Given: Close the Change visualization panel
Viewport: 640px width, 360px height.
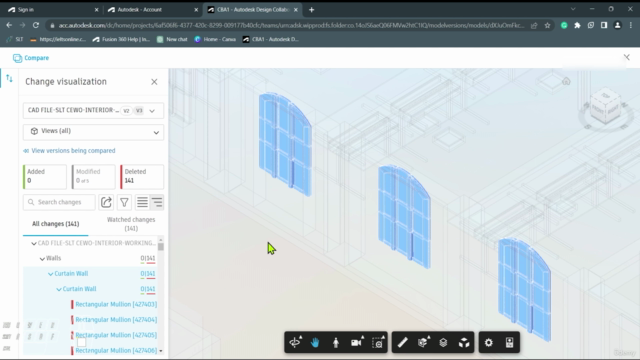Looking at the screenshot, I should (154, 82).
